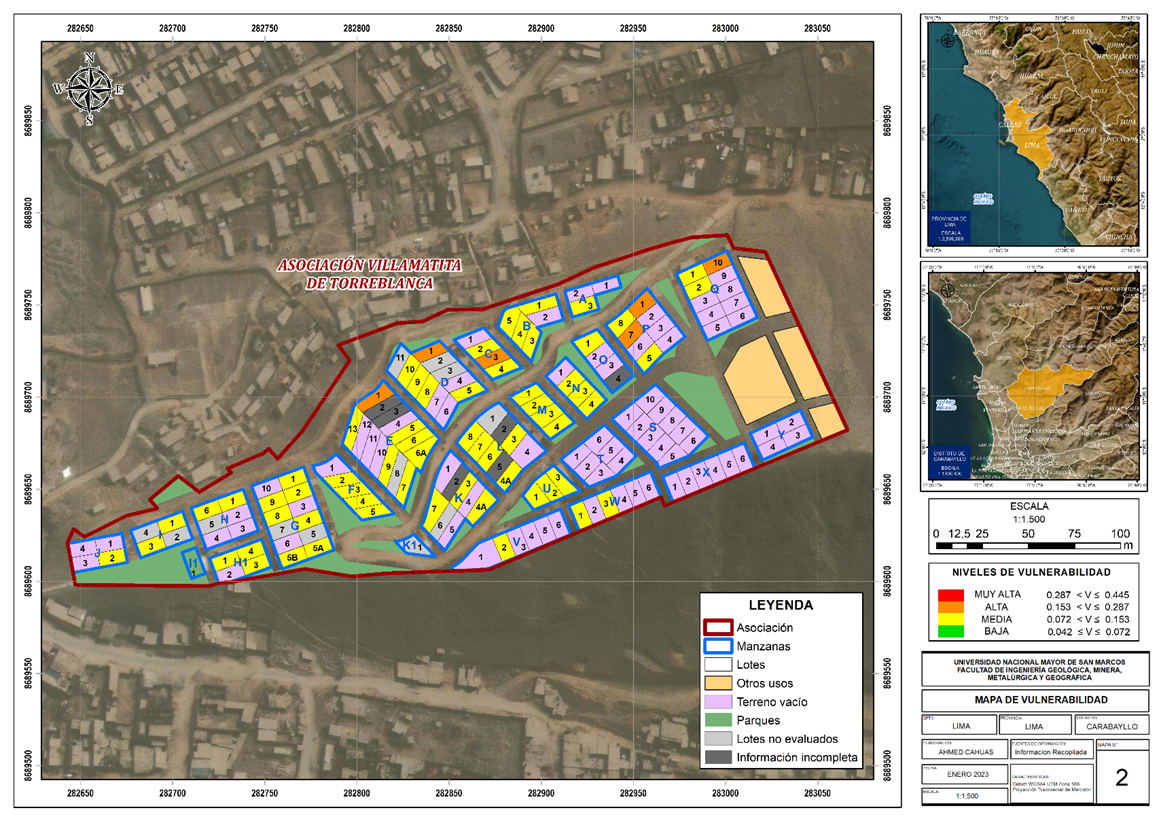The image size is (1161, 821).
Task: Click the 0.287 < V ≤ 0.445 range text
Action: [1088, 594]
